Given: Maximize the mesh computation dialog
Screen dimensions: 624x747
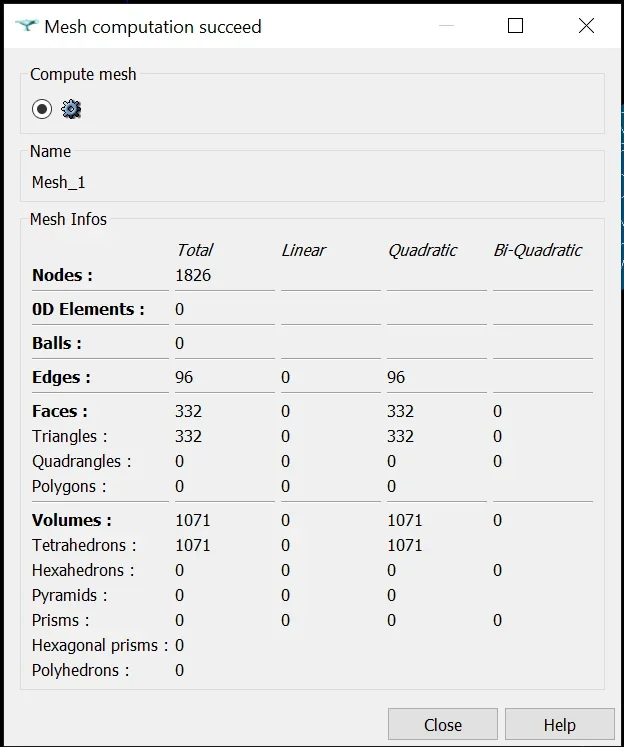Looking at the screenshot, I should [x=515, y=26].
